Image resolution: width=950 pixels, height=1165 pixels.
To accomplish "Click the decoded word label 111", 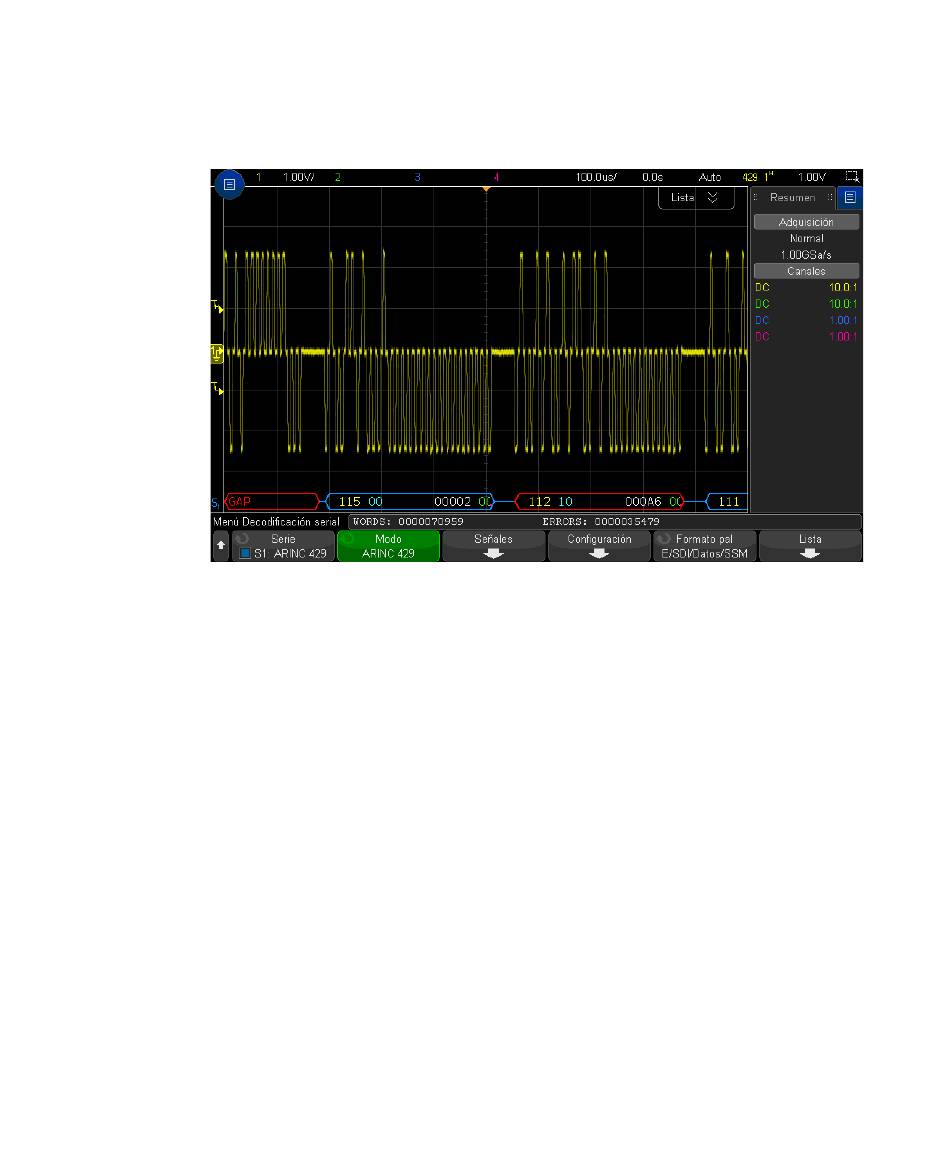I will tap(729, 502).
